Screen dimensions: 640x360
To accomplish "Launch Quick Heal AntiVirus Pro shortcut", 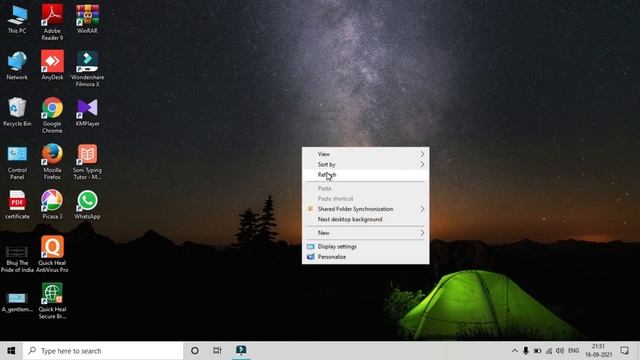I will point(52,254).
